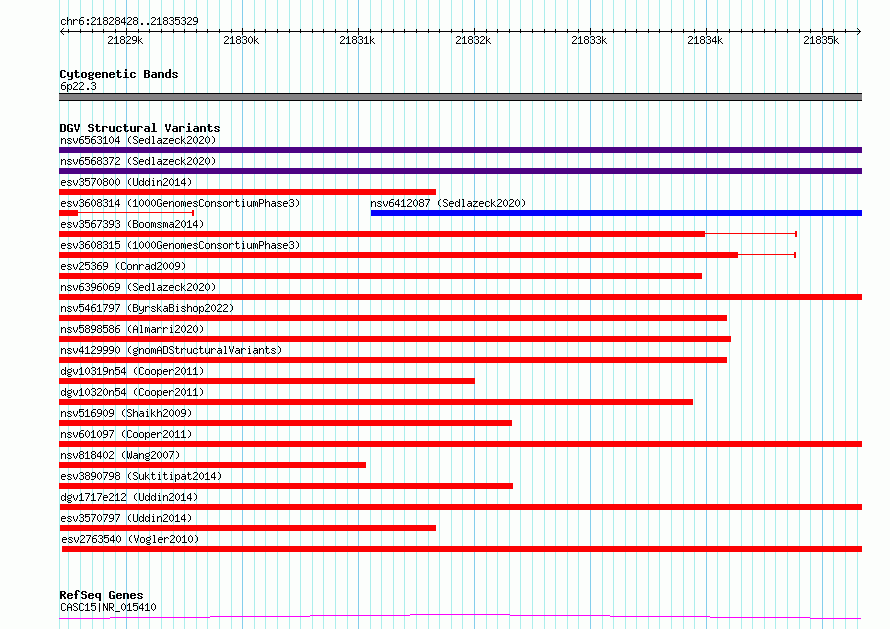Click the blue bar under nsv6412087

[x=616, y=213]
